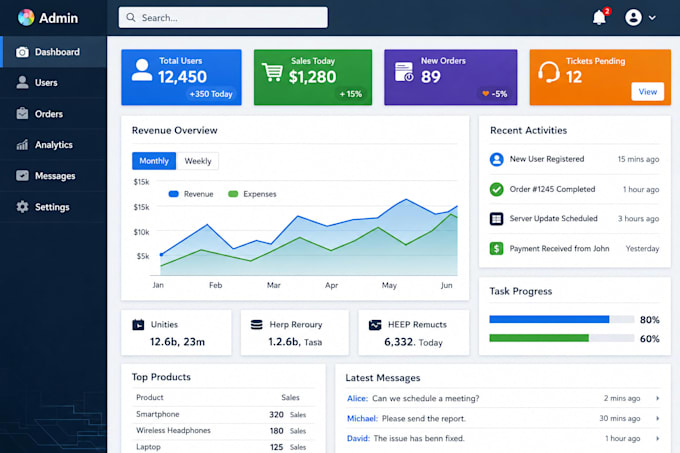
Task: Go to Messages in the sidebar
Action: coord(53,176)
